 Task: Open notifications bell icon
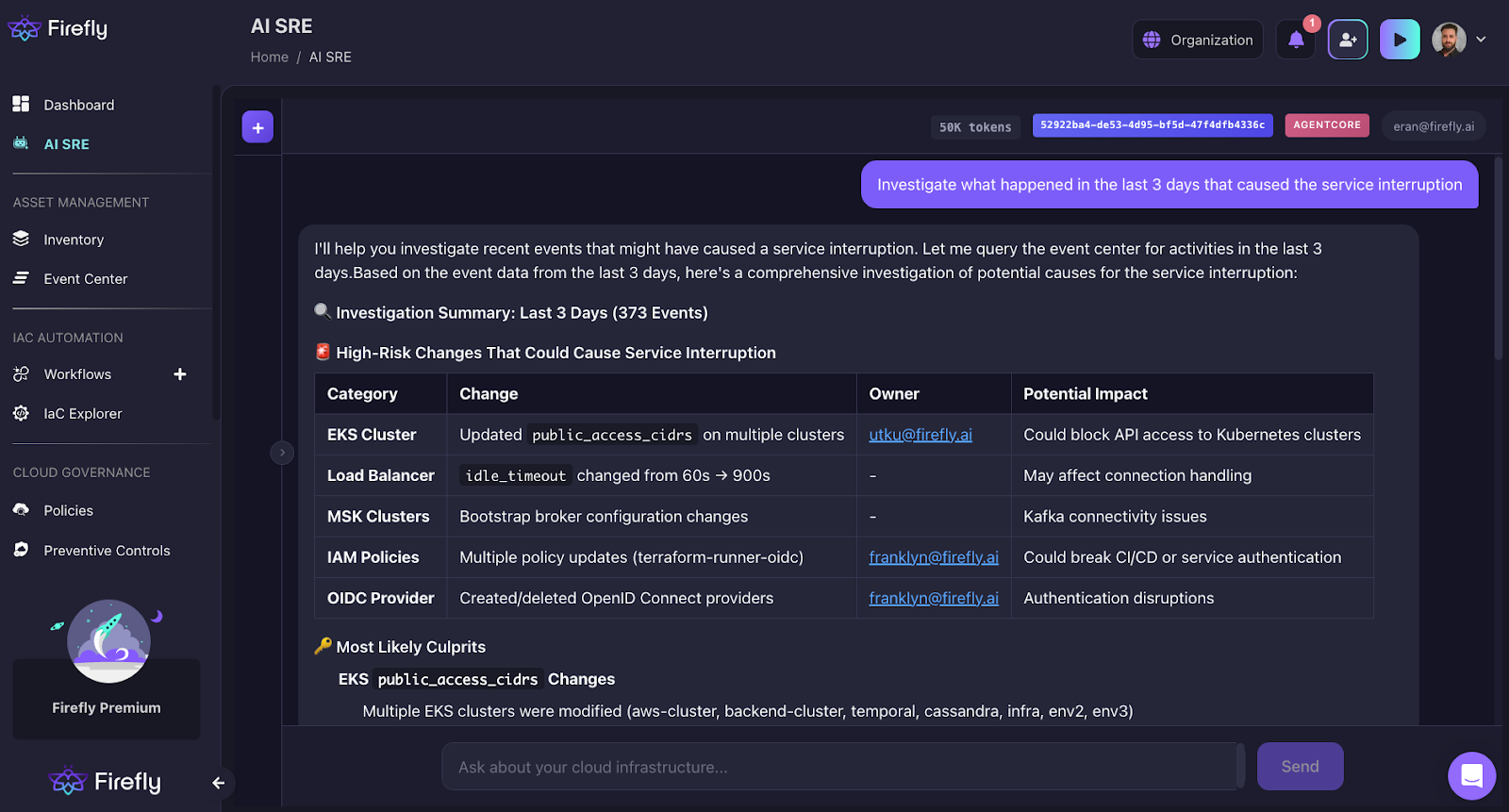click(1296, 40)
